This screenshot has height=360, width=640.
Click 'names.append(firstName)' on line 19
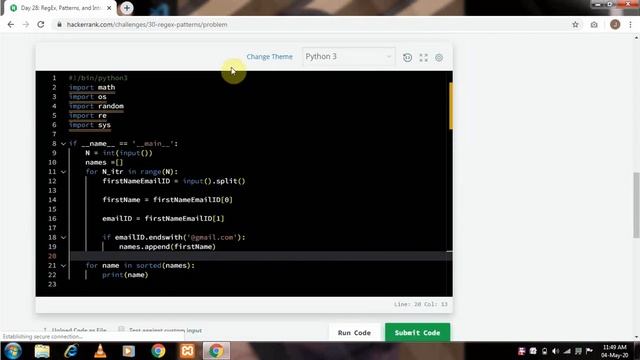pyautogui.click(x=167, y=247)
